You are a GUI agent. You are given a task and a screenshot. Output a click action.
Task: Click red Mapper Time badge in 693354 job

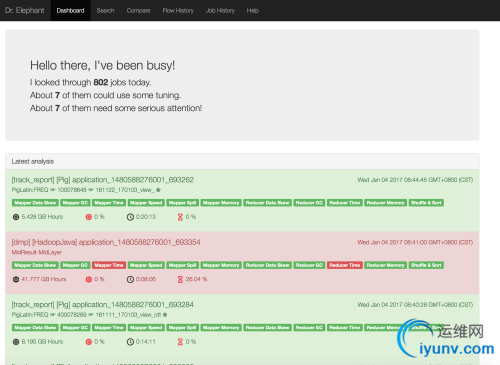109,265
